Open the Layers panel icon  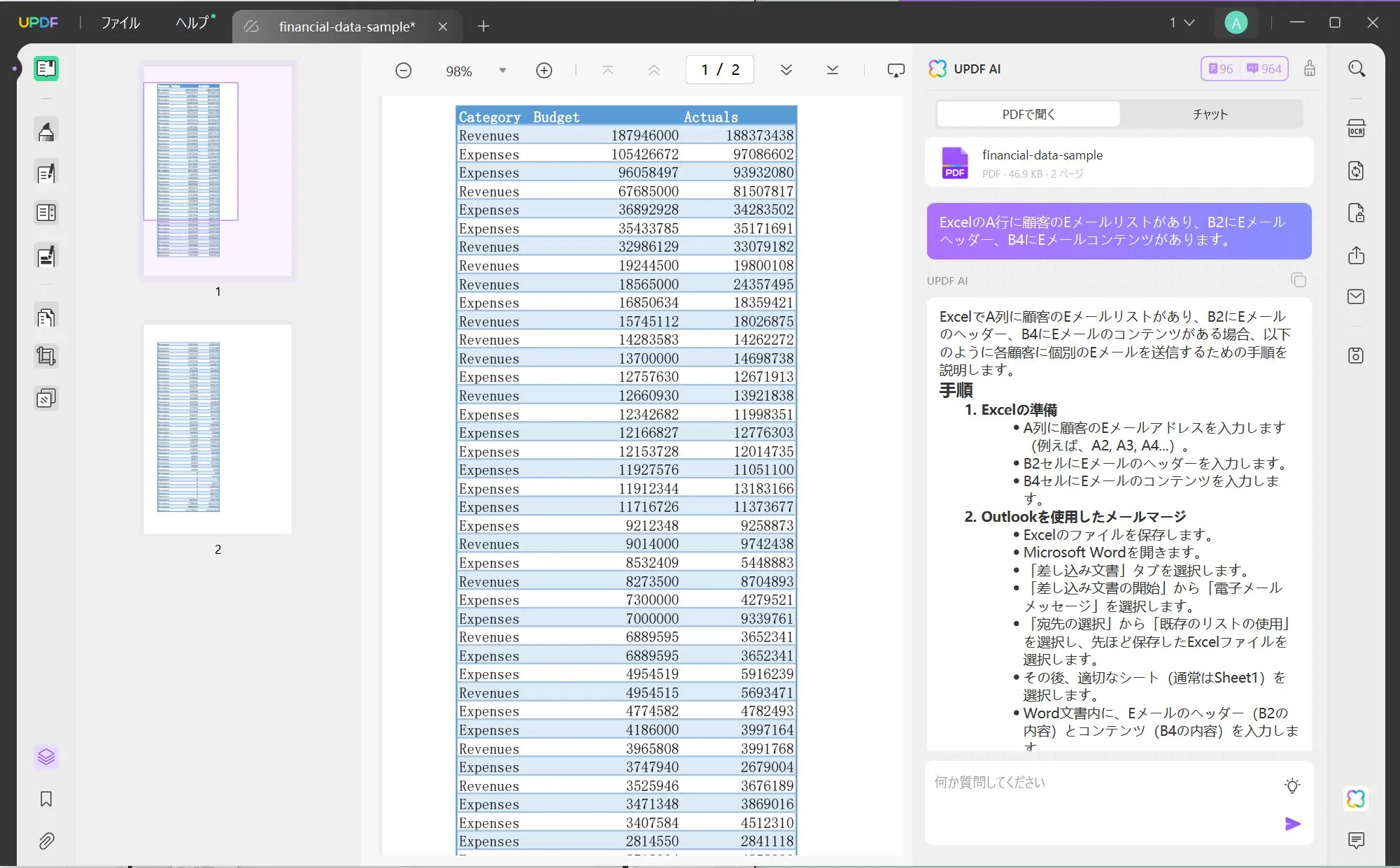point(46,757)
